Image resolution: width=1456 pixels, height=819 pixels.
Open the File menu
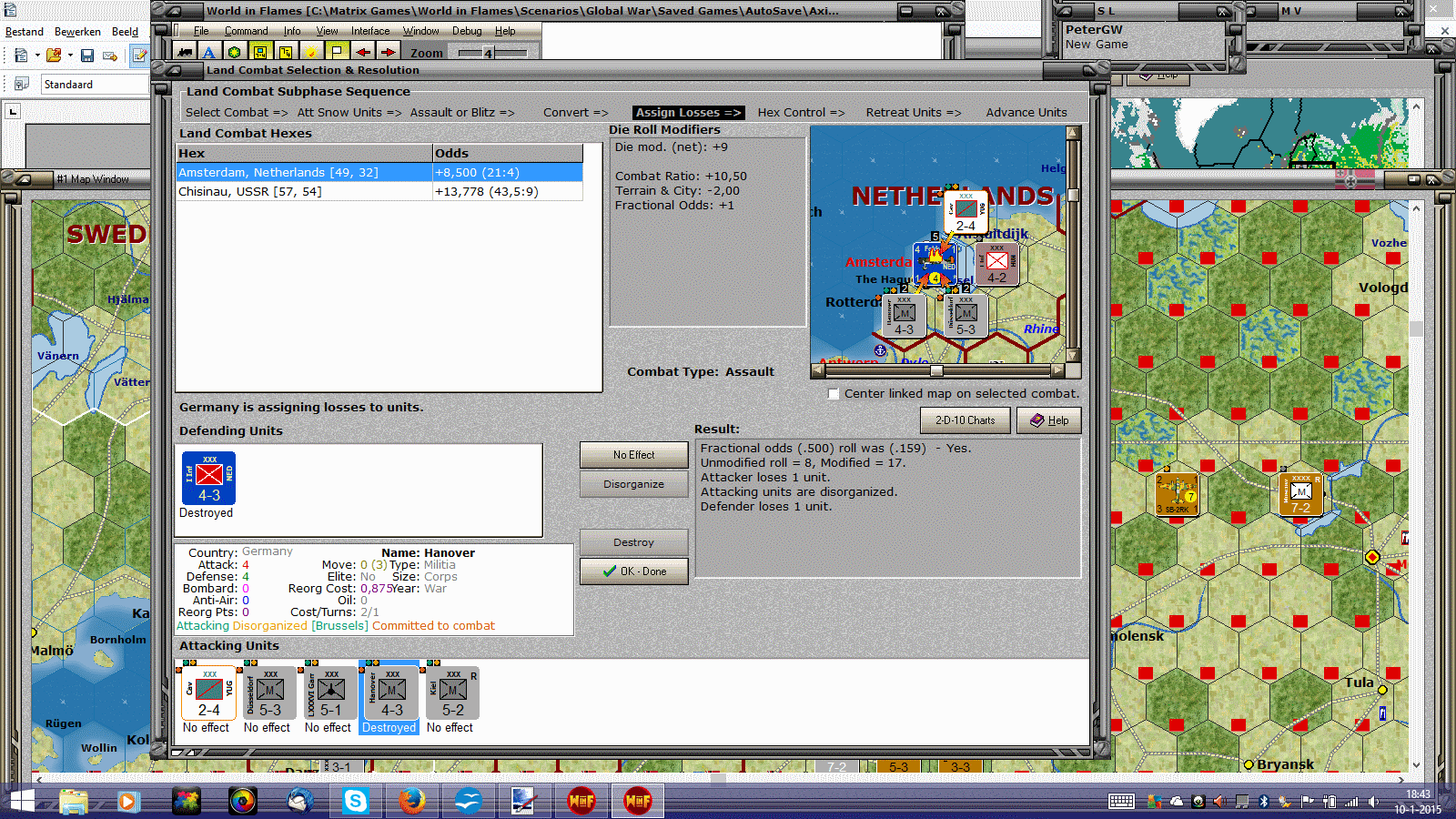(x=201, y=31)
